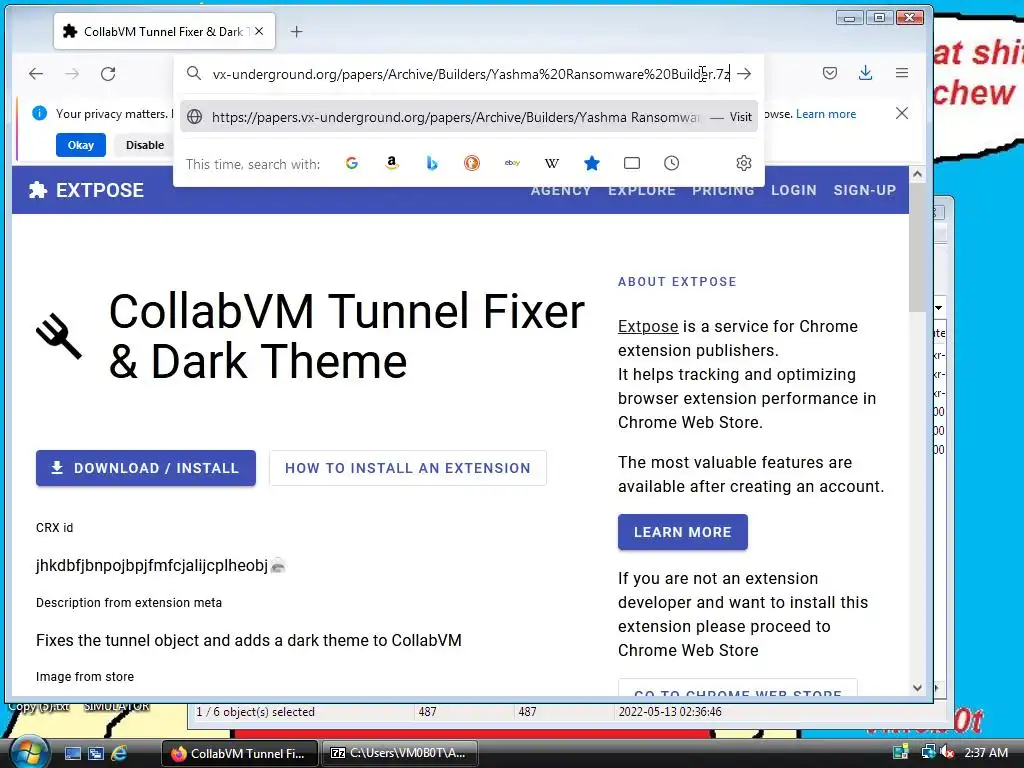The width and height of the screenshot is (1024, 768).
Task: Click the page vertical scrollbar thumb
Action: click(917, 247)
